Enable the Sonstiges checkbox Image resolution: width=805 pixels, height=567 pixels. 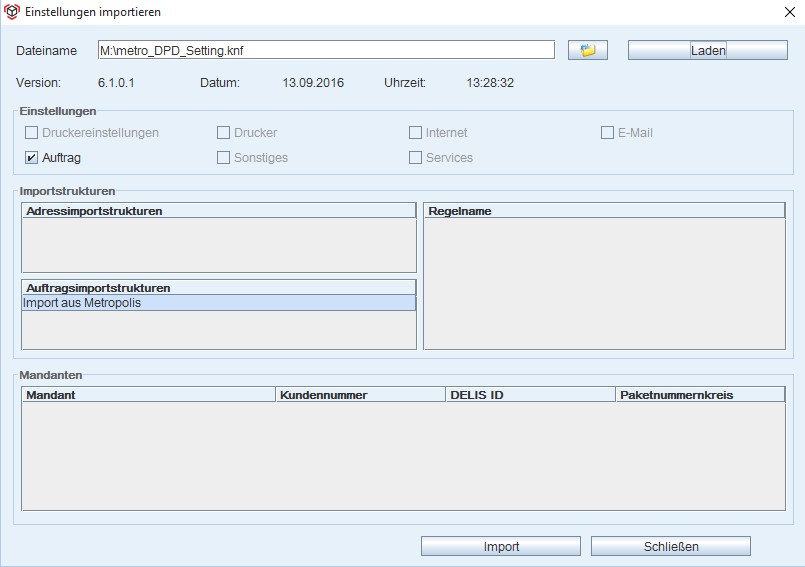point(224,158)
